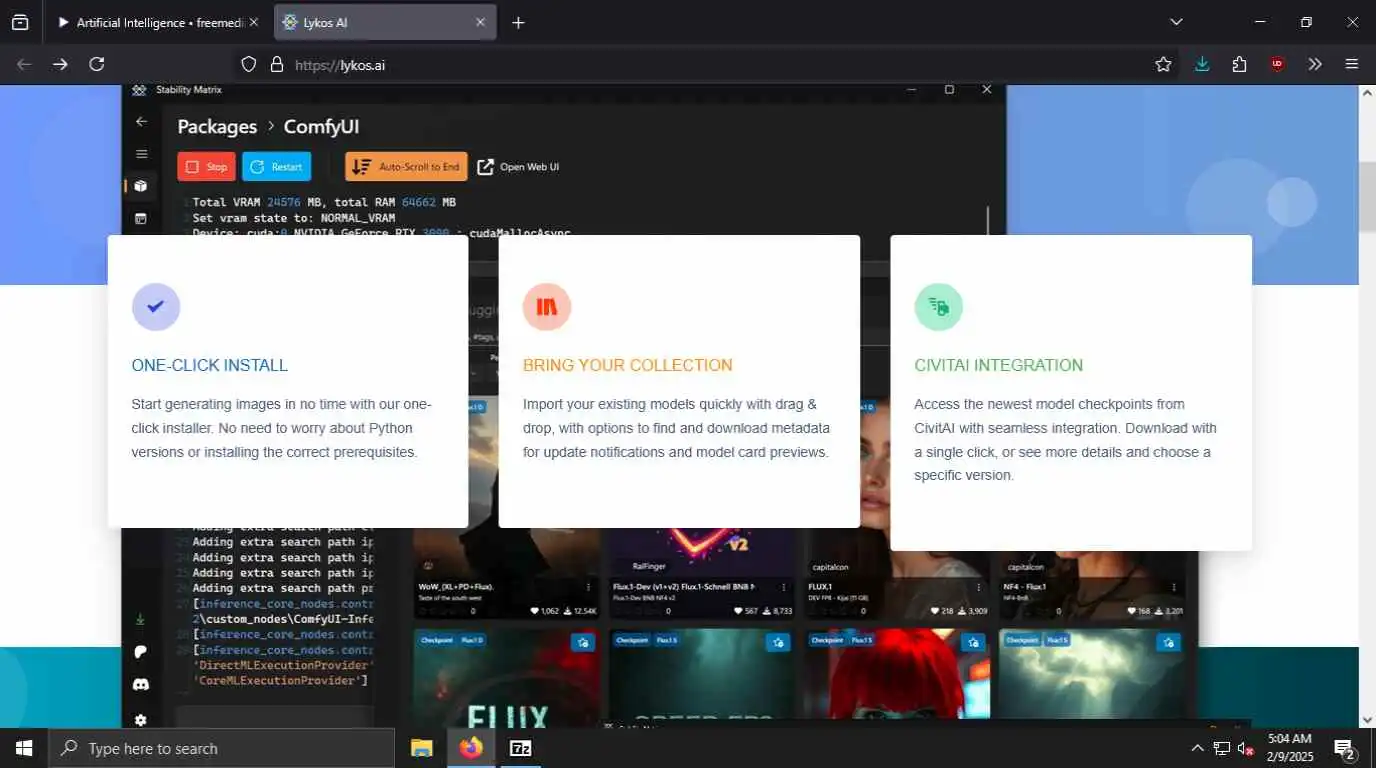
Task: Open the three-dot menu on the FLUX.1 card
Action: pos(979,587)
